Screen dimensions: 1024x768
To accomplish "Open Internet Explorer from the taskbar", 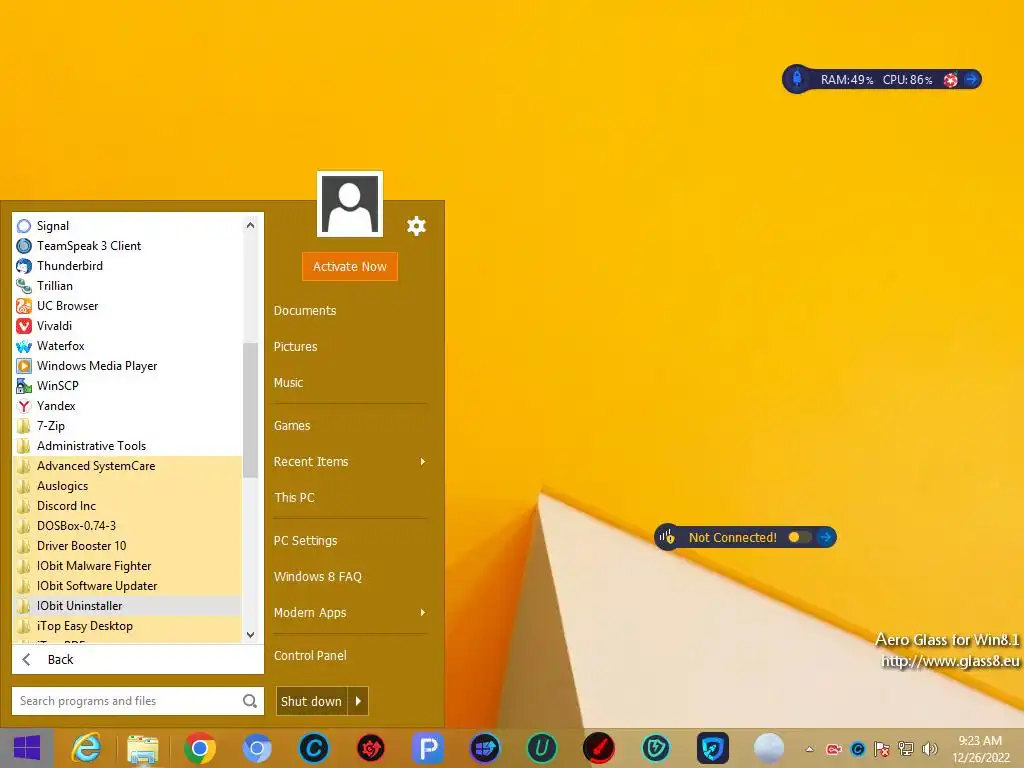I will click(86, 748).
